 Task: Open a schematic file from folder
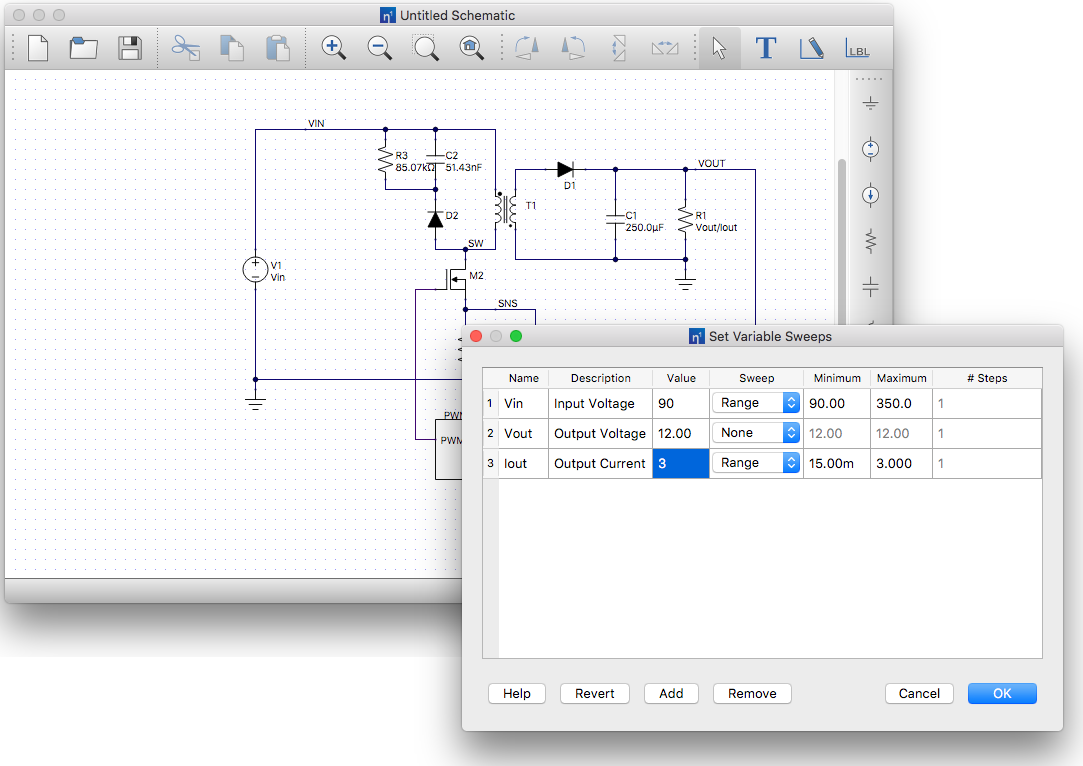pos(84,48)
